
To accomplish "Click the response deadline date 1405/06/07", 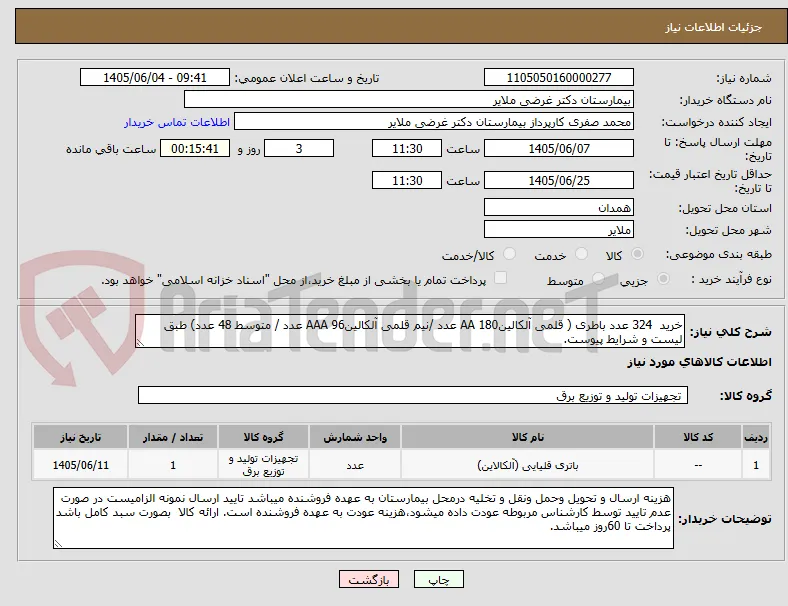I will click(x=559, y=148).
